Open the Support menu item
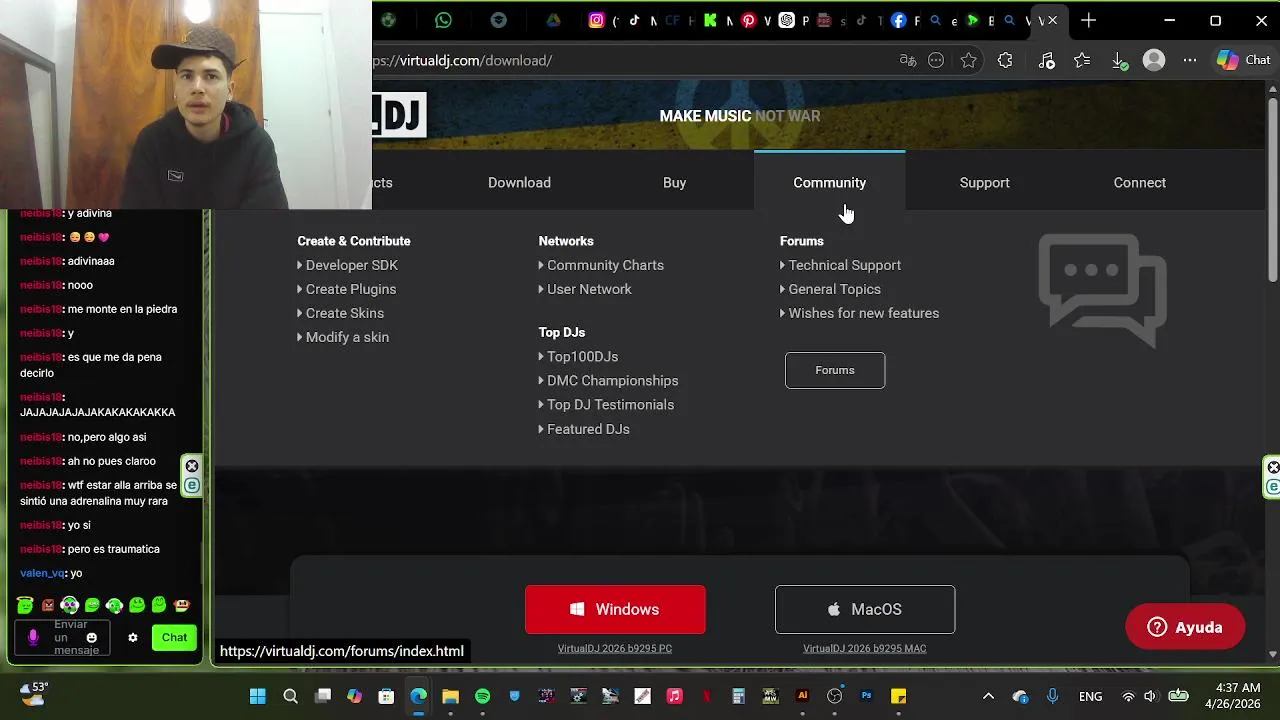The width and height of the screenshot is (1280, 720). (984, 182)
